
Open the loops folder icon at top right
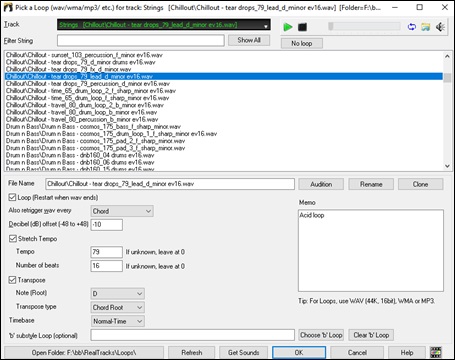coord(426,27)
